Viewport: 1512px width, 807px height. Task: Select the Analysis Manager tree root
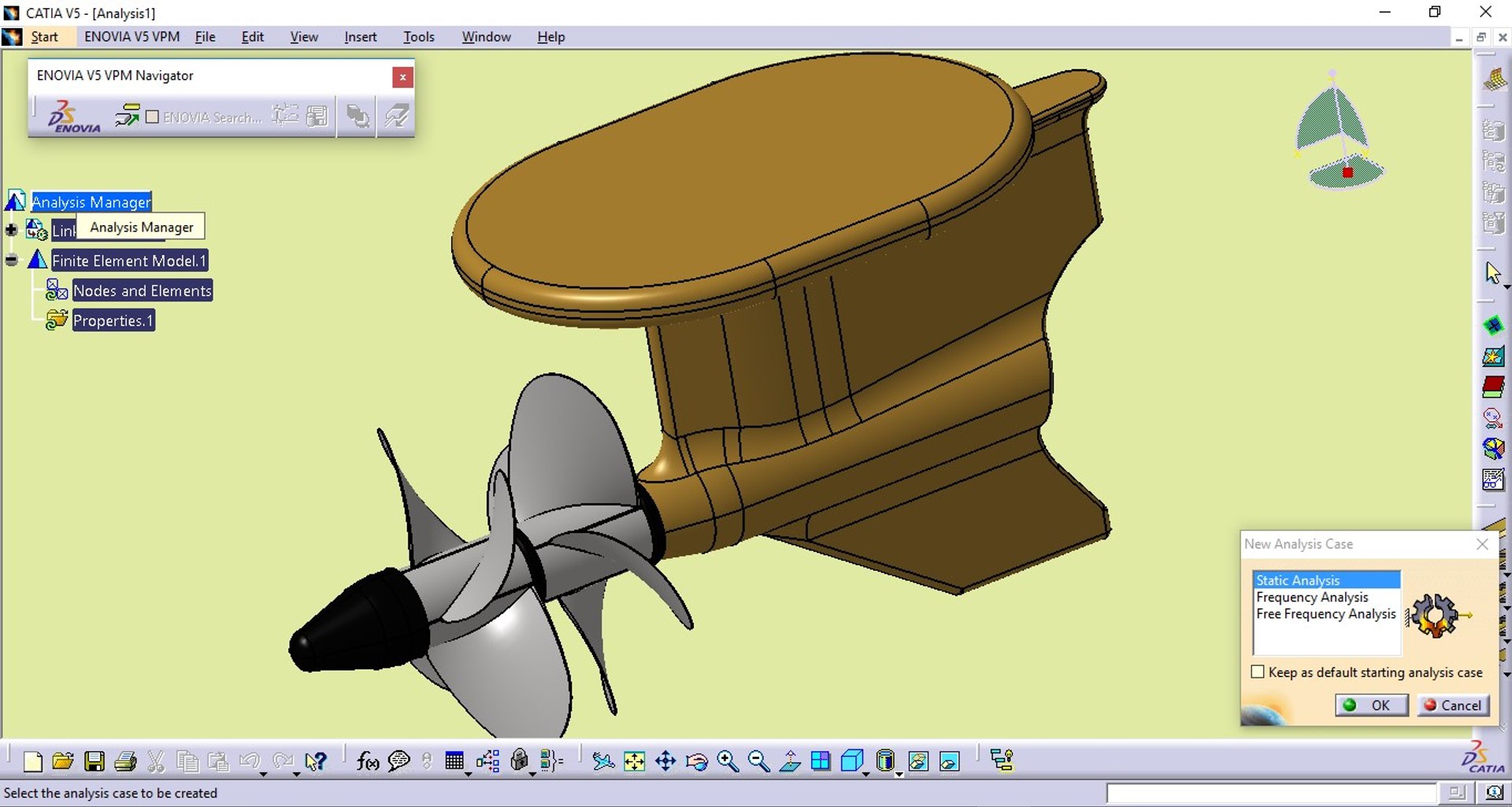click(x=91, y=202)
